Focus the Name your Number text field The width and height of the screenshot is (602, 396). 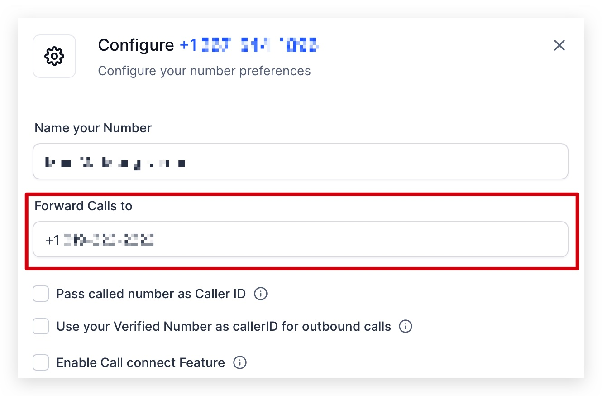click(301, 162)
